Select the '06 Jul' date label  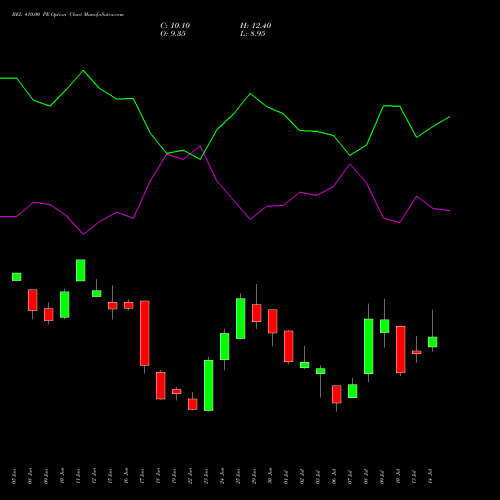tap(334, 476)
